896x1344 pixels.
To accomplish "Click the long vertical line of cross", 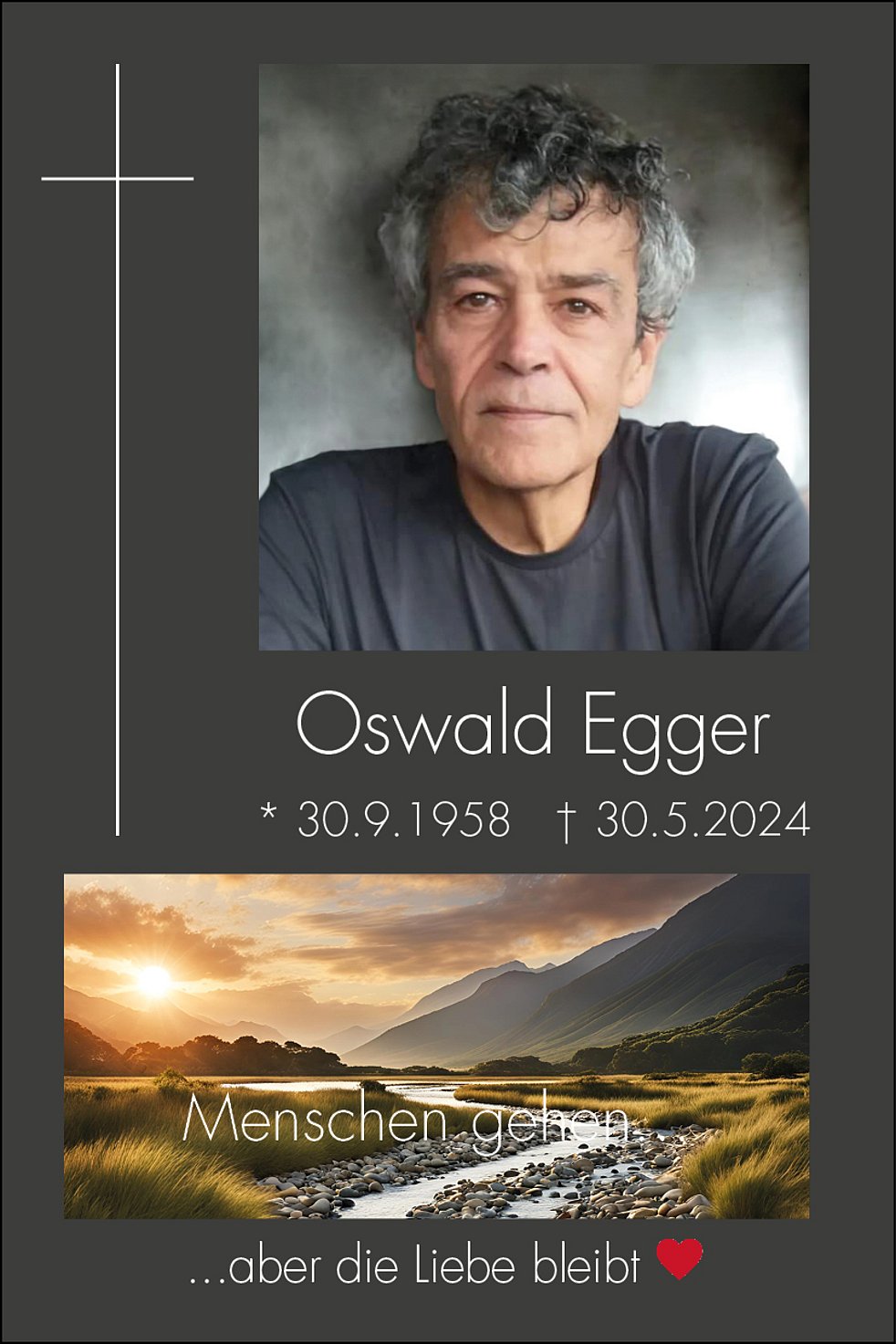I will tap(117, 449).
